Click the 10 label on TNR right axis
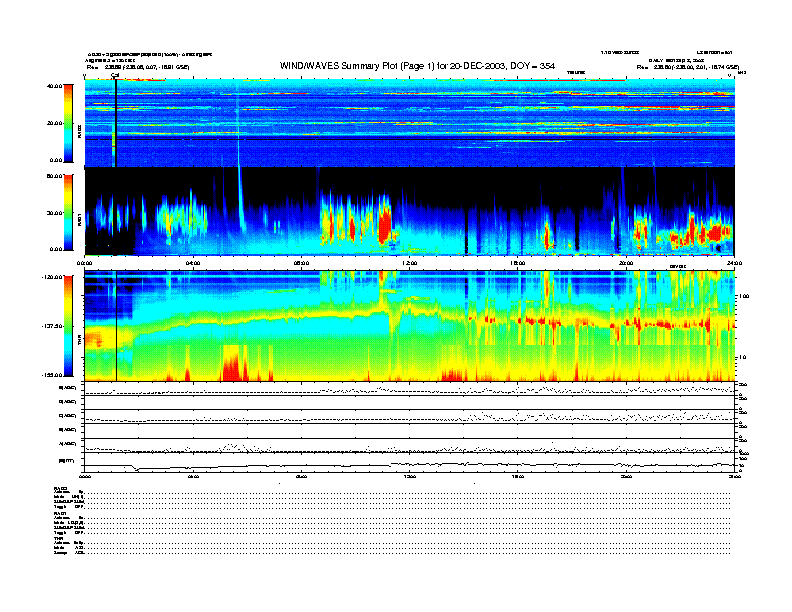This screenshot has width=792, height=612. (x=742, y=358)
